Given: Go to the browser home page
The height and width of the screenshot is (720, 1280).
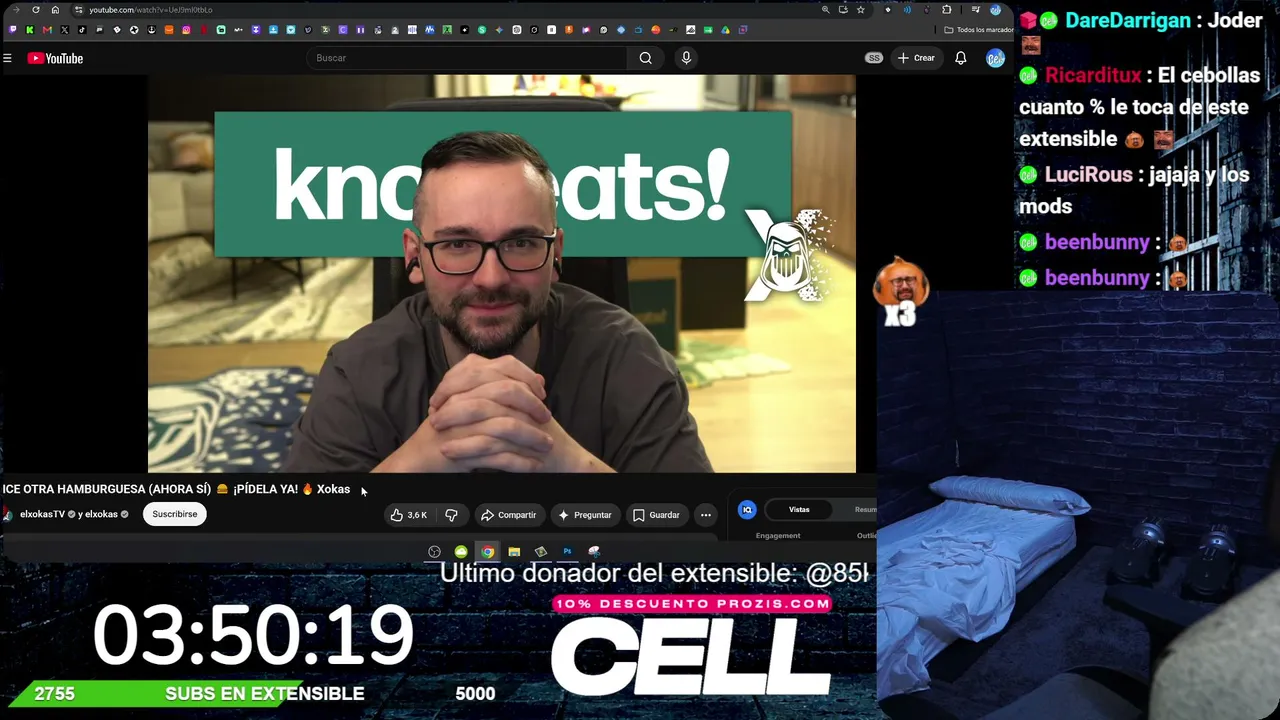Looking at the screenshot, I should [55, 10].
